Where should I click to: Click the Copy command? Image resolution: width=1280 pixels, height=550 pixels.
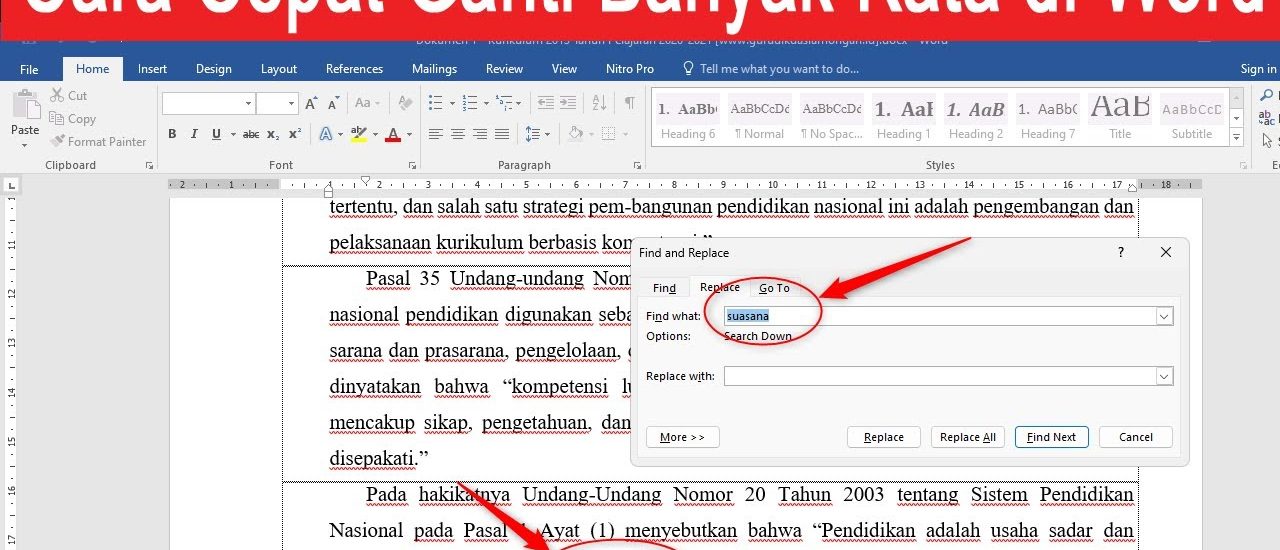coord(72,119)
